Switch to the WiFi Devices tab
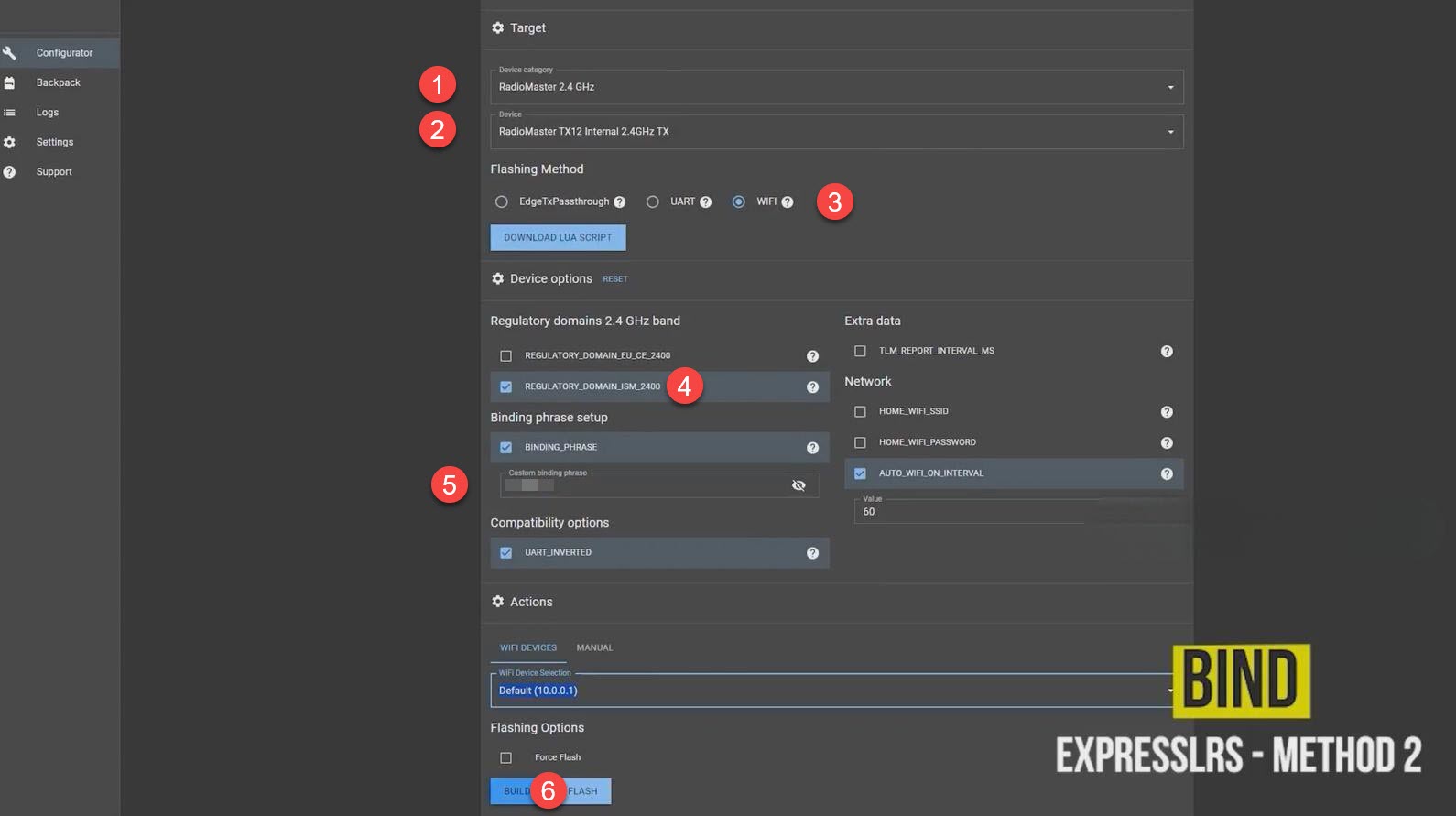1456x816 pixels. [x=528, y=648]
